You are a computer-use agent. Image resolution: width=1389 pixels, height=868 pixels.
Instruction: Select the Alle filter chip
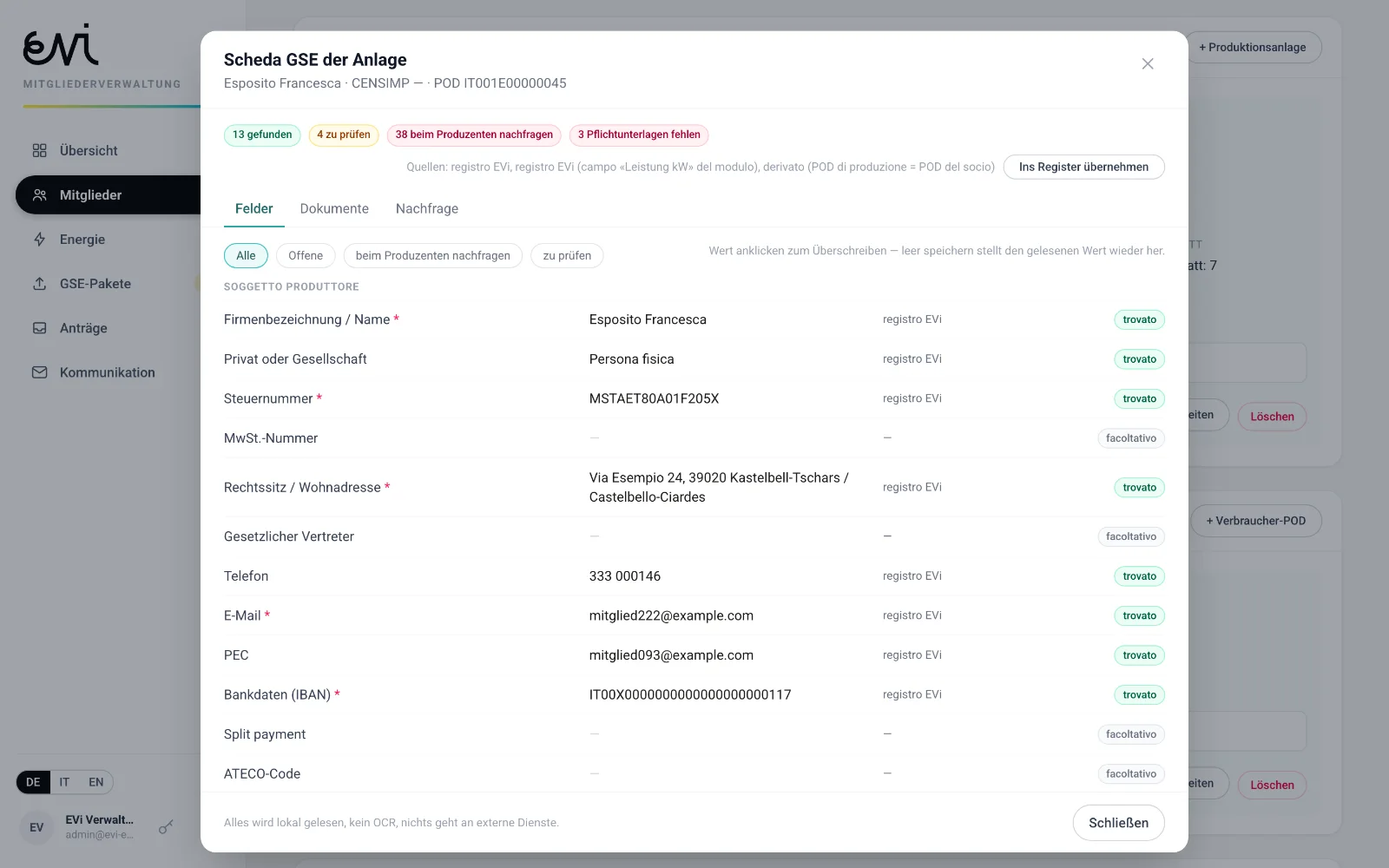(x=246, y=255)
